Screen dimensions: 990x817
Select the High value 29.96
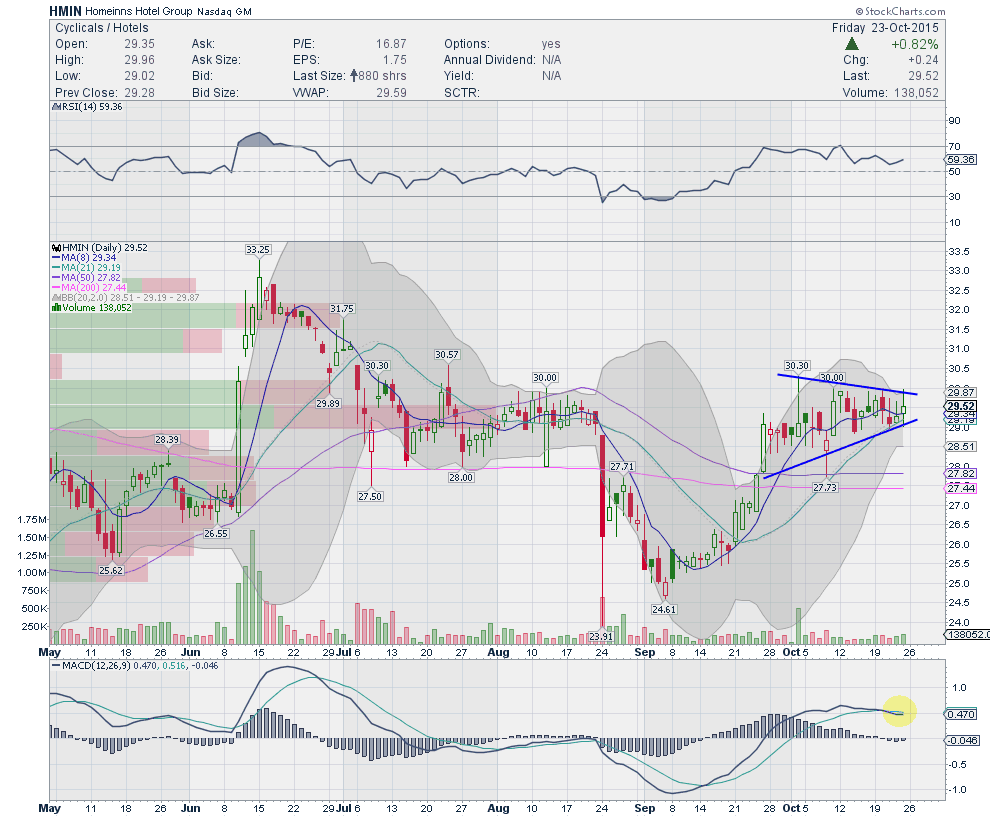[139, 59]
